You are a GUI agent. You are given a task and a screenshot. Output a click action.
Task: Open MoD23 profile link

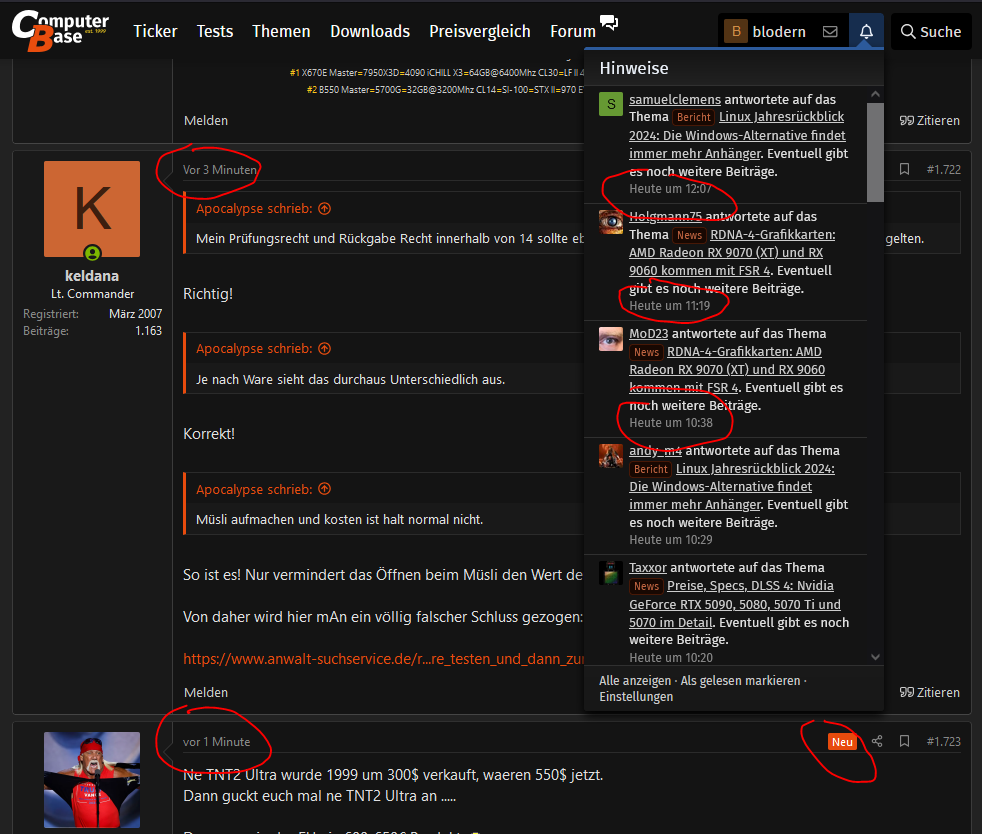tap(648, 334)
